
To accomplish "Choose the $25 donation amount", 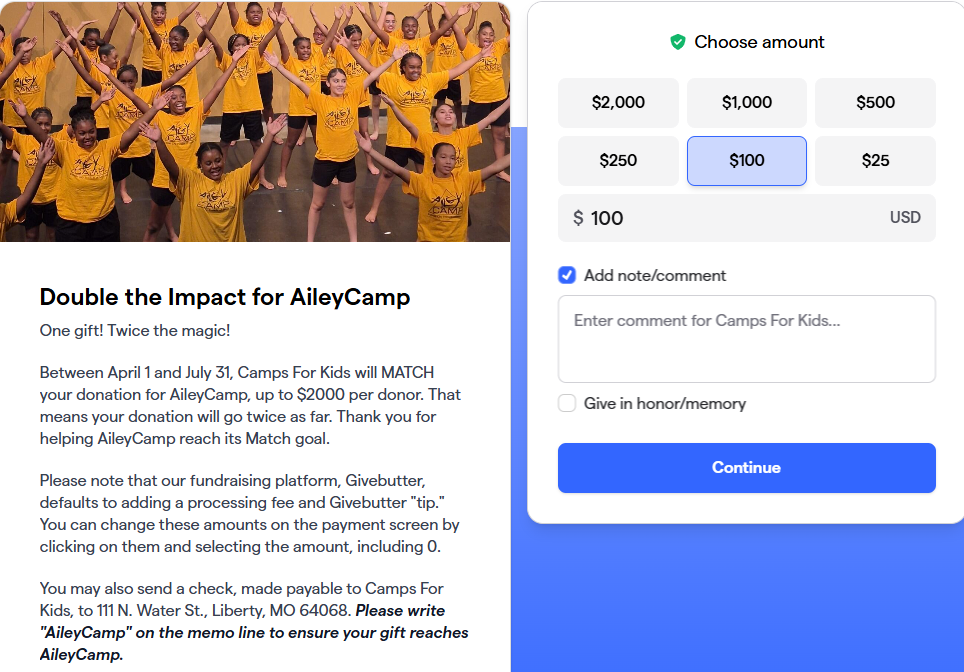I will click(875, 160).
